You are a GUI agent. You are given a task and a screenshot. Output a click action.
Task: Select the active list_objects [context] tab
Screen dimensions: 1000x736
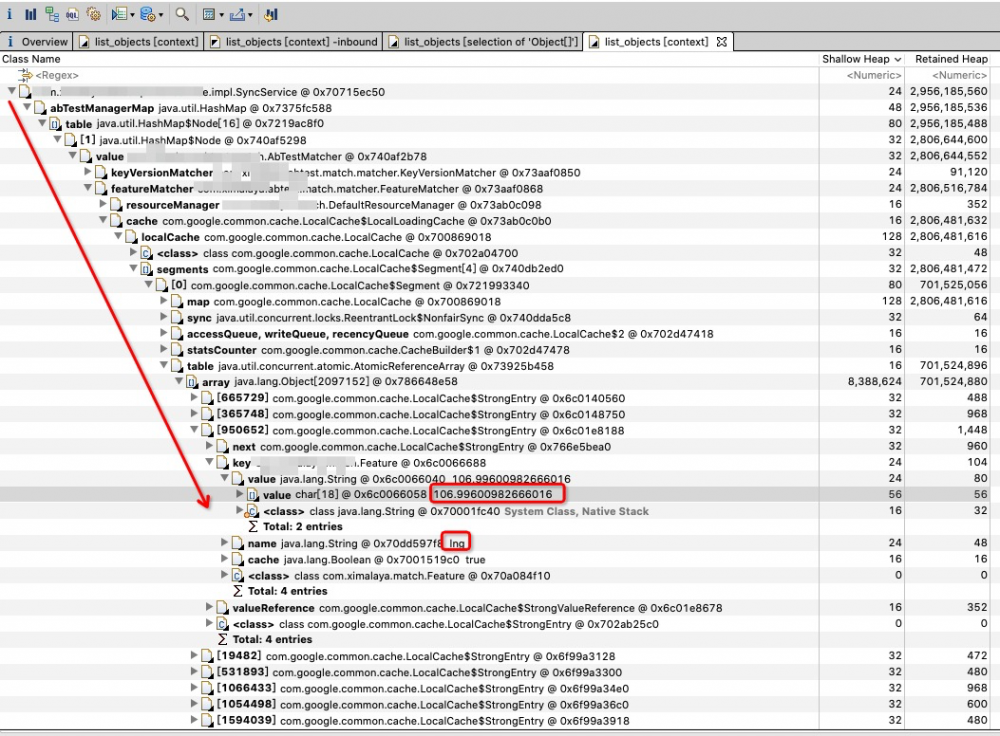(x=656, y=41)
